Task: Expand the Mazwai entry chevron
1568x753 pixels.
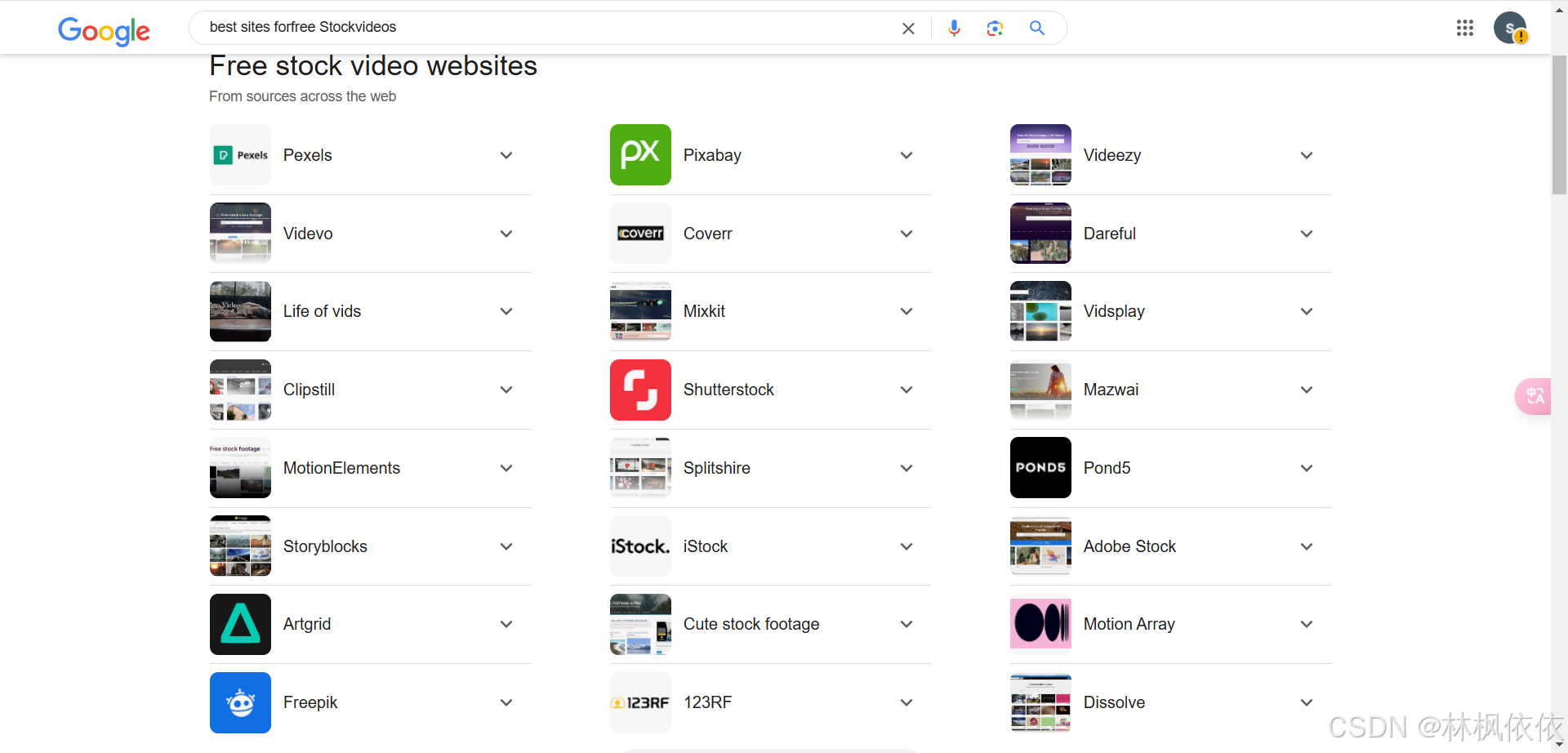Action: (x=1307, y=390)
